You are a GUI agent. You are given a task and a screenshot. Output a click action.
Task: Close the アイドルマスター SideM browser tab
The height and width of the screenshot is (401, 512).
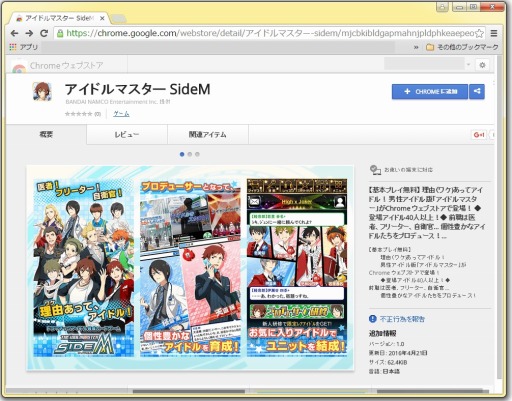pyautogui.click(x=102, y=18)
